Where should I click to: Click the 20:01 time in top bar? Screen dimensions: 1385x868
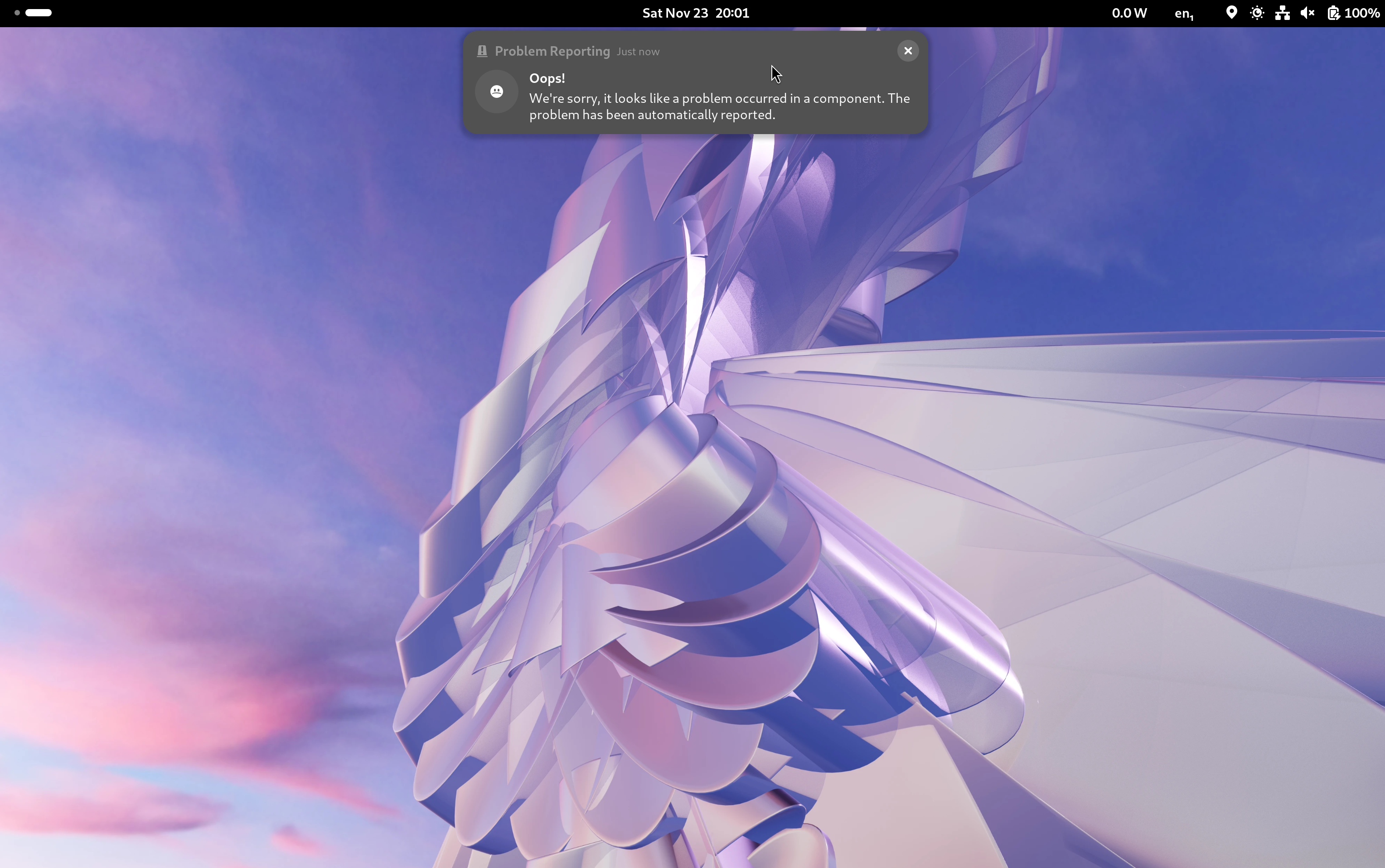(732, 13)
